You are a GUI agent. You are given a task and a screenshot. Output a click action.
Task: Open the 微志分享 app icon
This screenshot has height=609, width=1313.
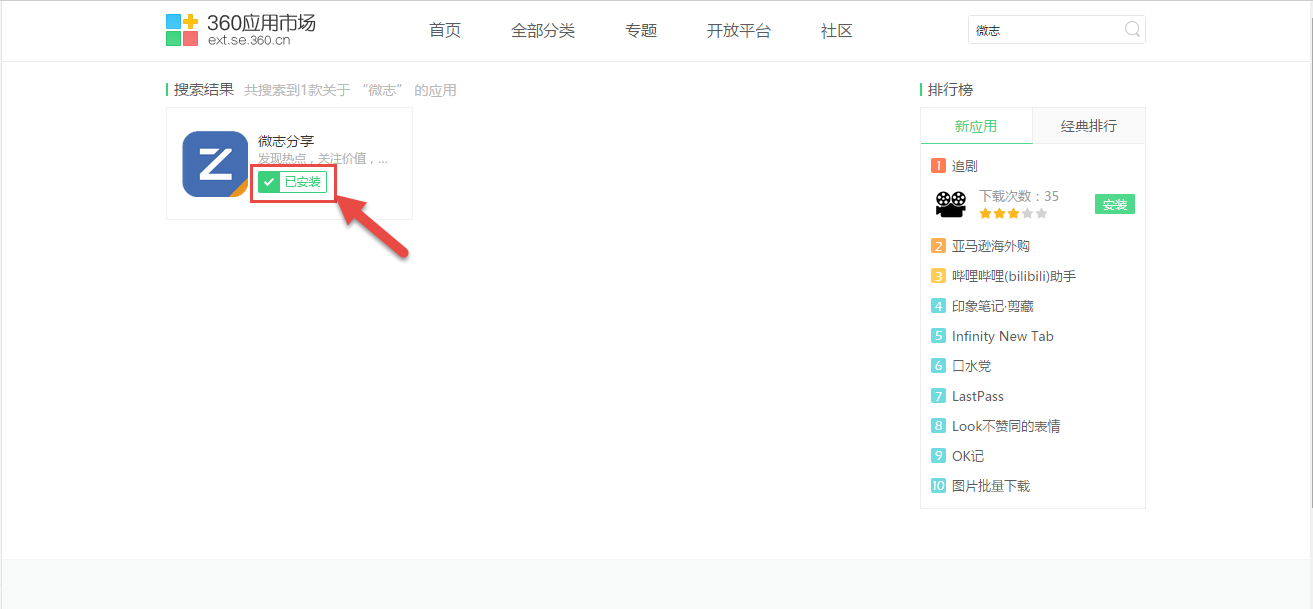point(215,164)
